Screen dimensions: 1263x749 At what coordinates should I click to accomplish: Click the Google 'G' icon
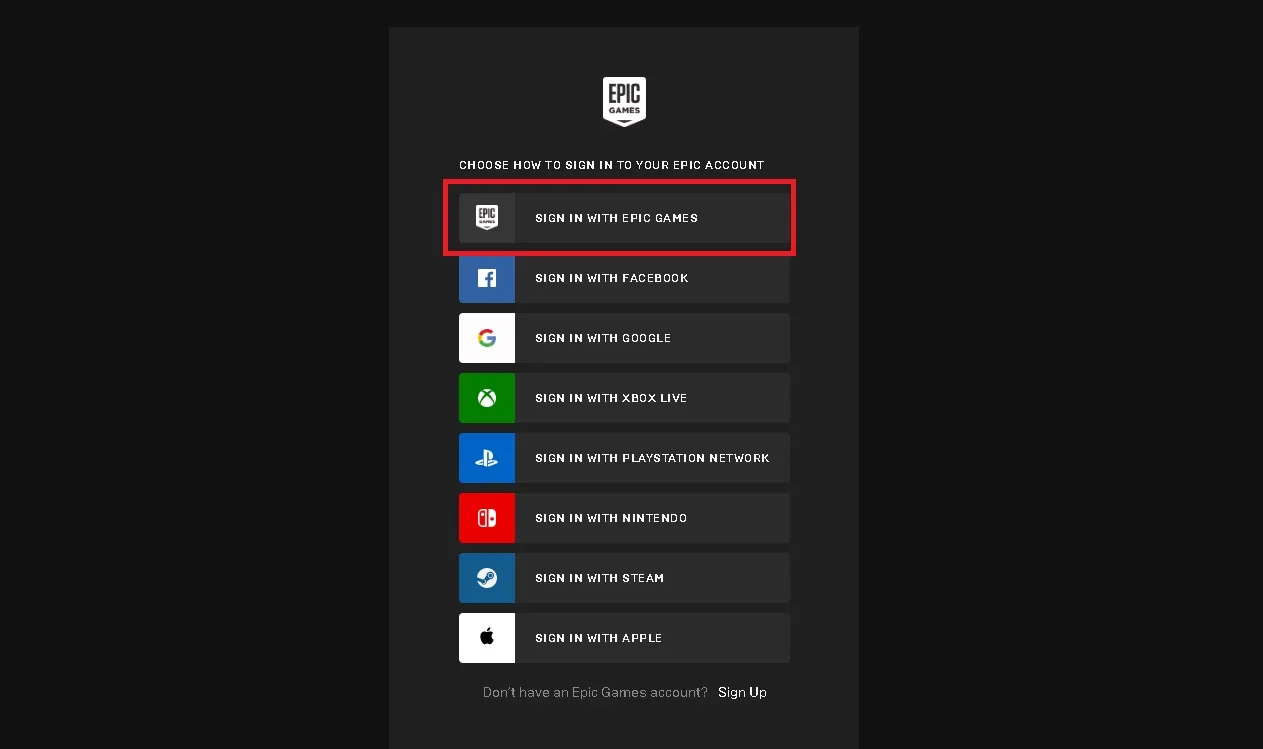tap(487, 338)
